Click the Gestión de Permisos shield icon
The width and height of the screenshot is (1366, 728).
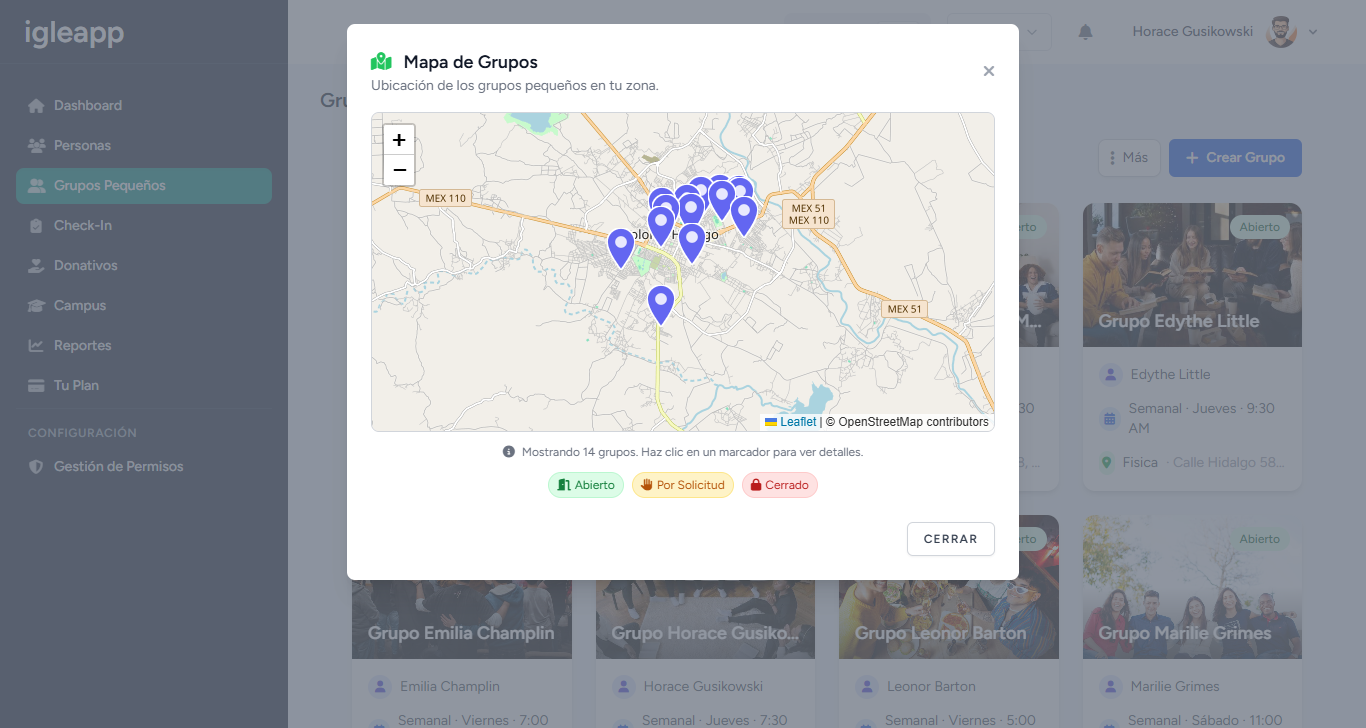click(x=36, y=466)
